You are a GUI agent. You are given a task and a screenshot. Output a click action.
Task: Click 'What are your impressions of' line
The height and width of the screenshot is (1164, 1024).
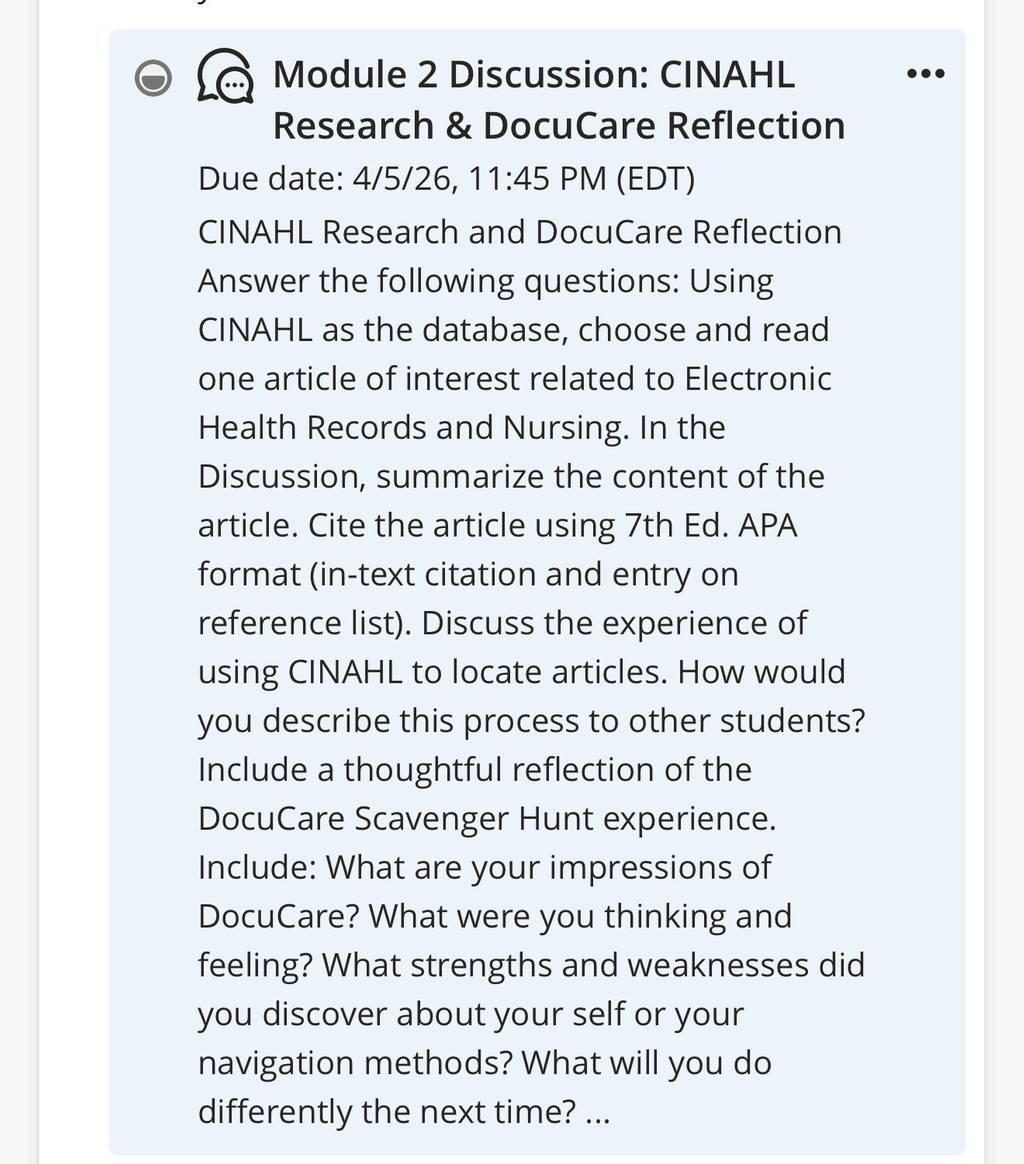point(549,868)
